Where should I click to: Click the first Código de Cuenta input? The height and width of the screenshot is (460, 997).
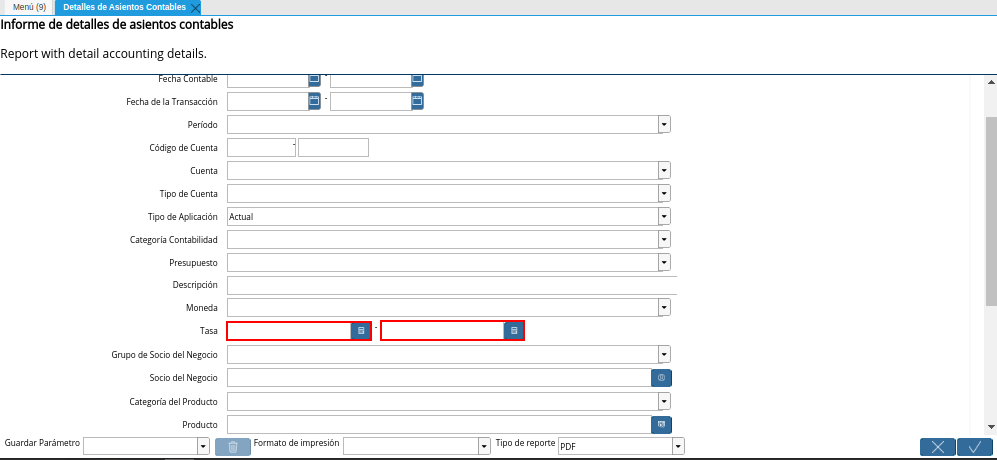pos(261,148)
